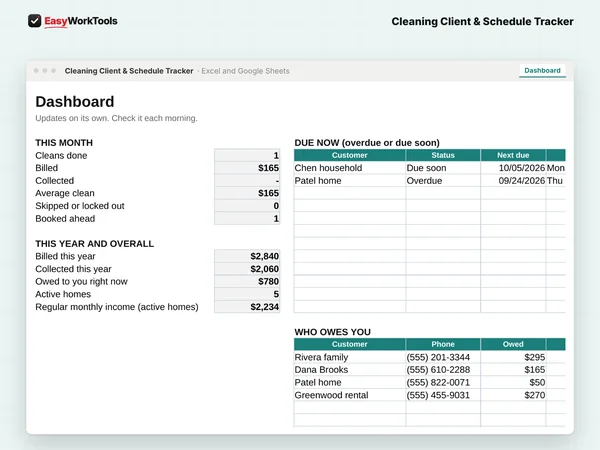This screenshot has width=600, height=450.
Task: Select the Due soon status cell
Action: tap(443, 168)
